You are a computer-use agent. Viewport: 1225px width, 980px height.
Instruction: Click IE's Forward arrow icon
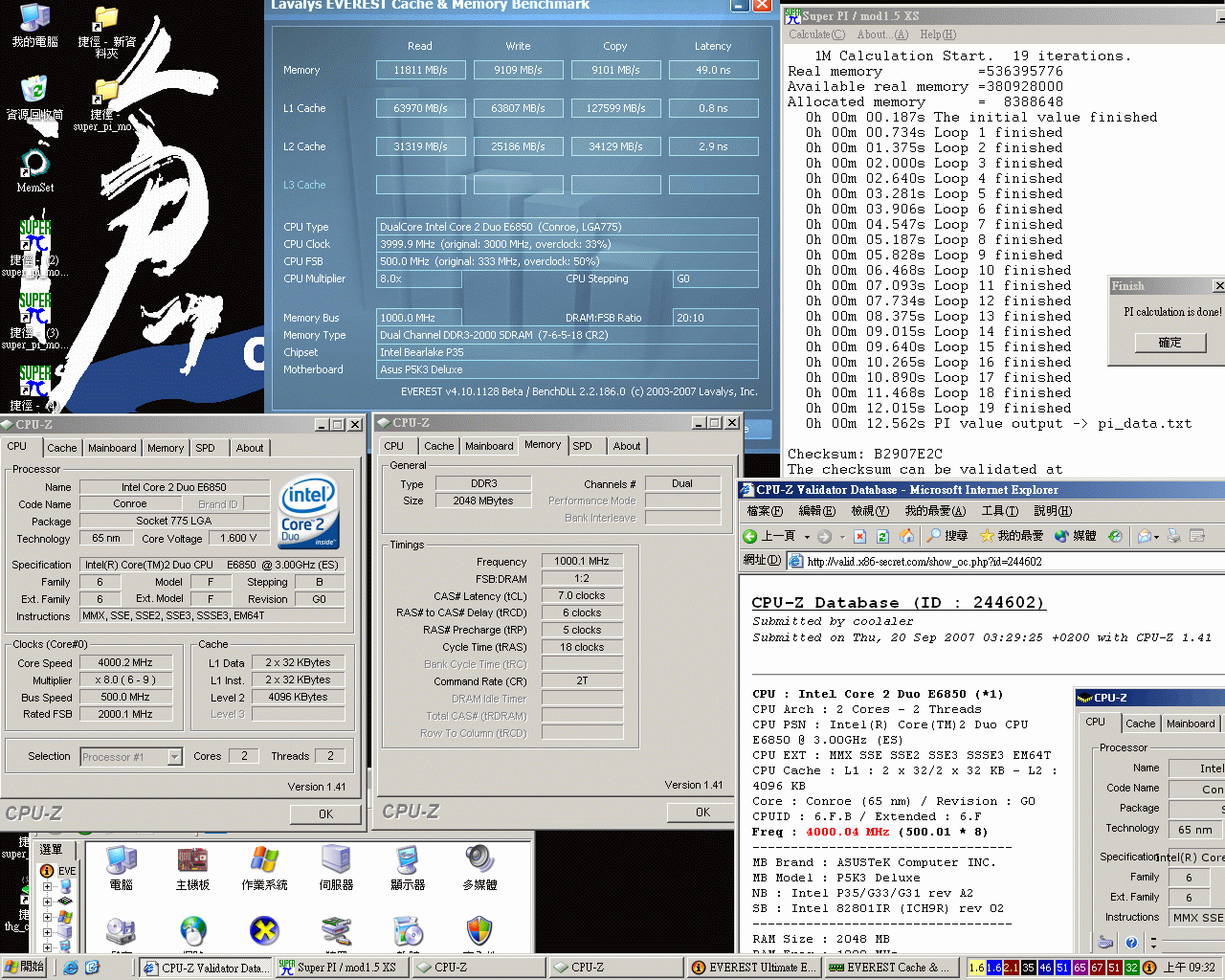pyautogui.click(x=824, y=536)
